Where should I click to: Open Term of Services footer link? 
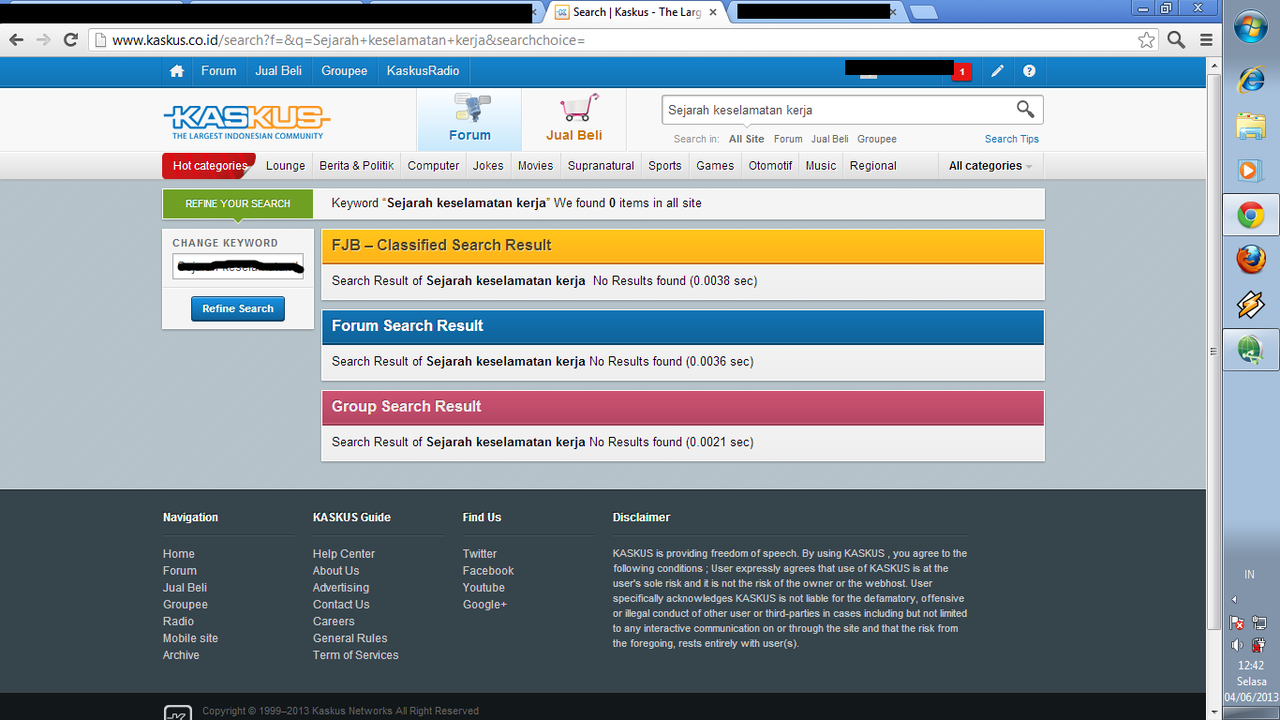point(355,655)
